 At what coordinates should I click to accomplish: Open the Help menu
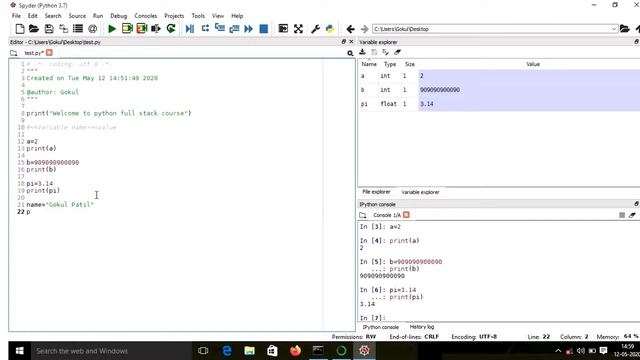point(237,16)
